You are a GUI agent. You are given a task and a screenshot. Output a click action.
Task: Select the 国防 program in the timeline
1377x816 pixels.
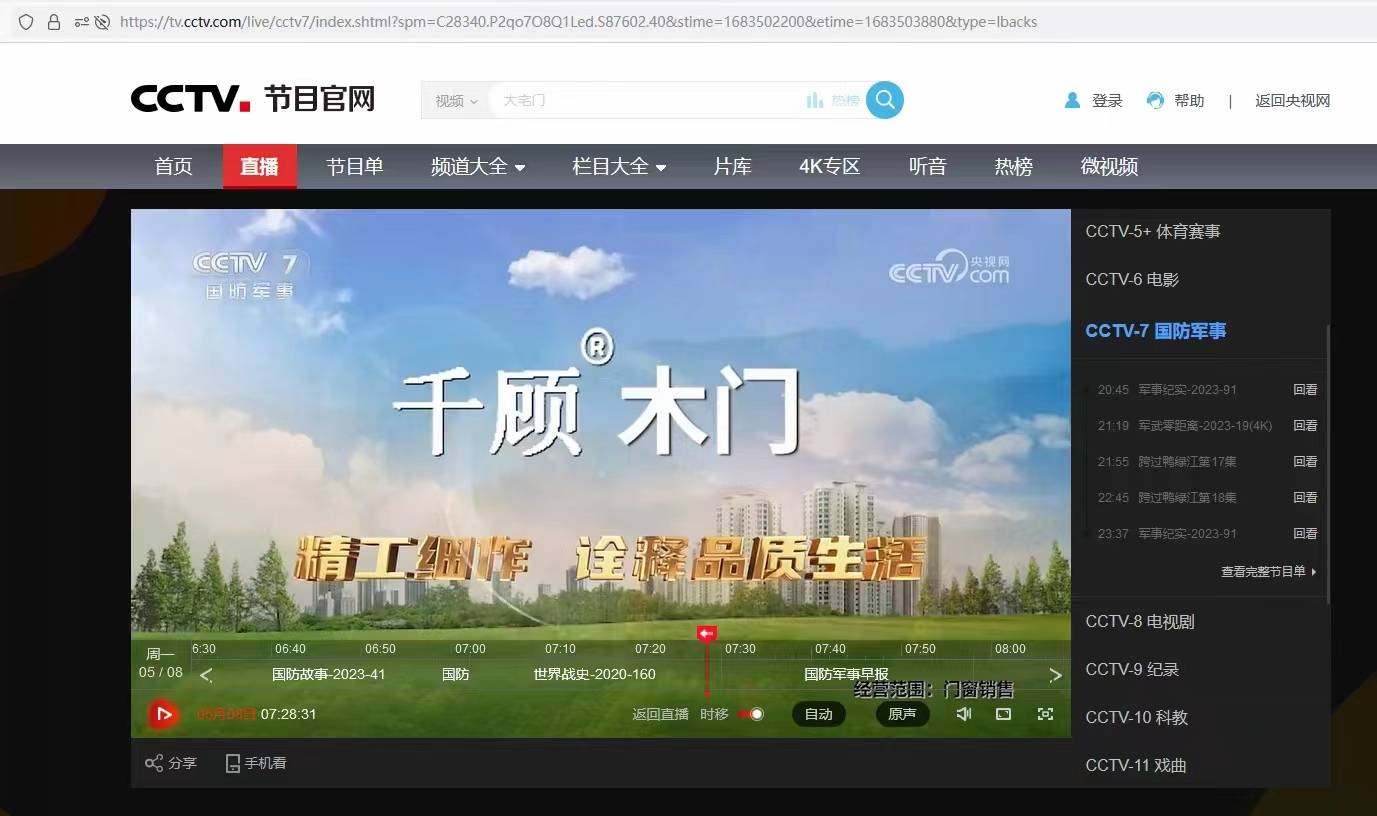click(455, 674)
